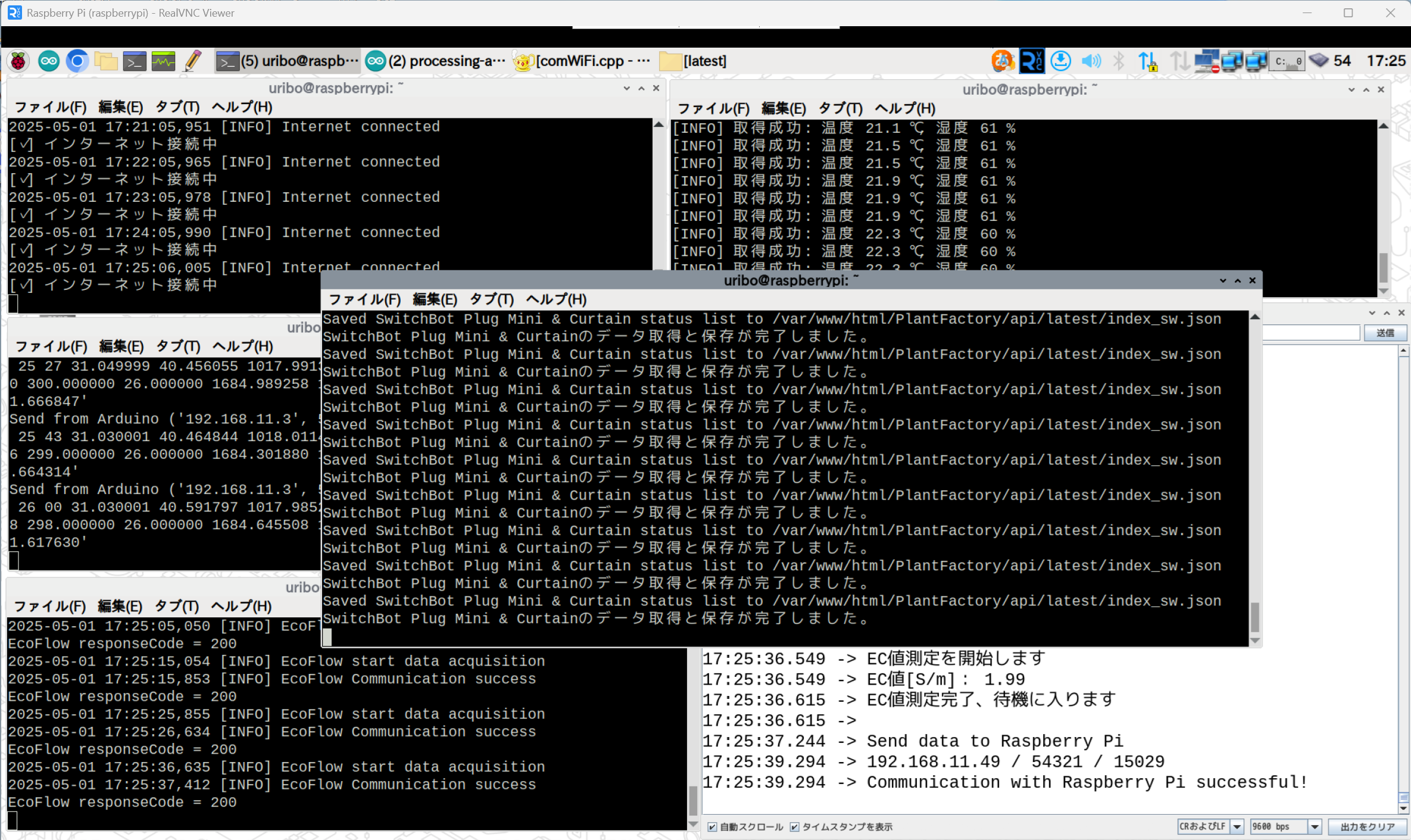This screenshot has width=1411, height=840.
Task: Open ファイル(F) menu in Arduino-data terminal
Action: tap(51, 346)
